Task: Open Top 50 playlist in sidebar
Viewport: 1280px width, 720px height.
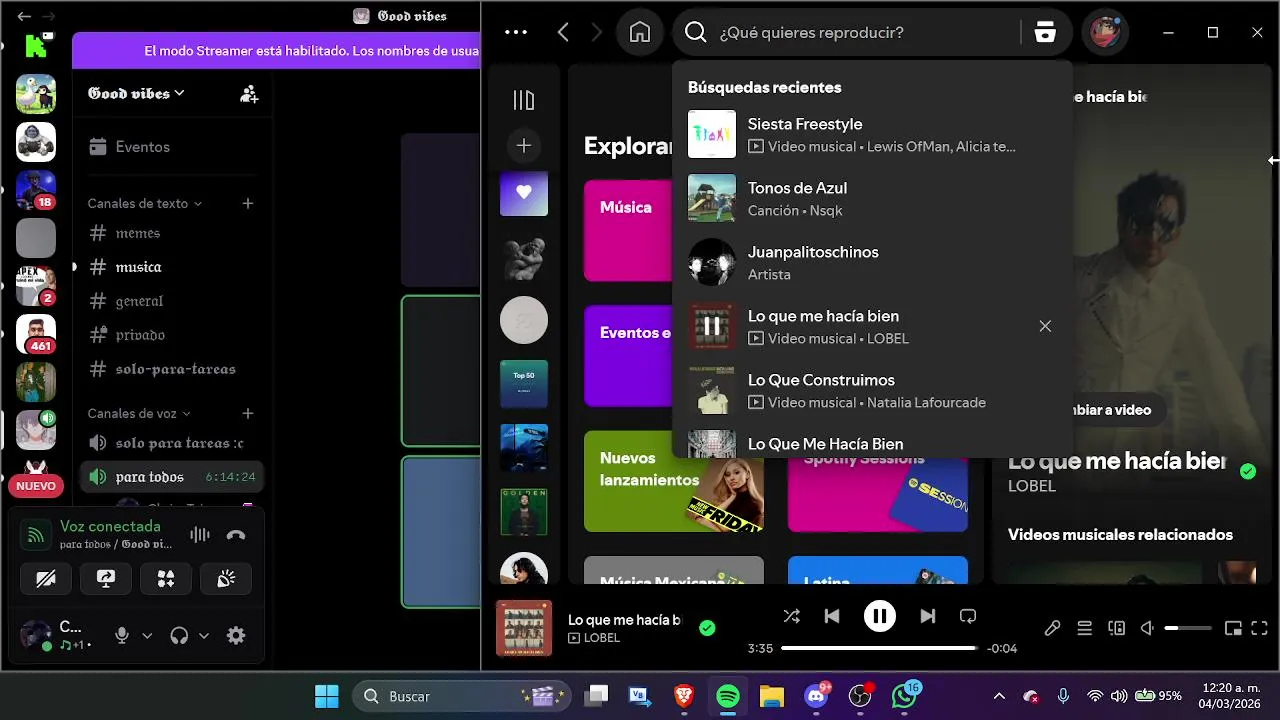Action: tap(524, 384)
